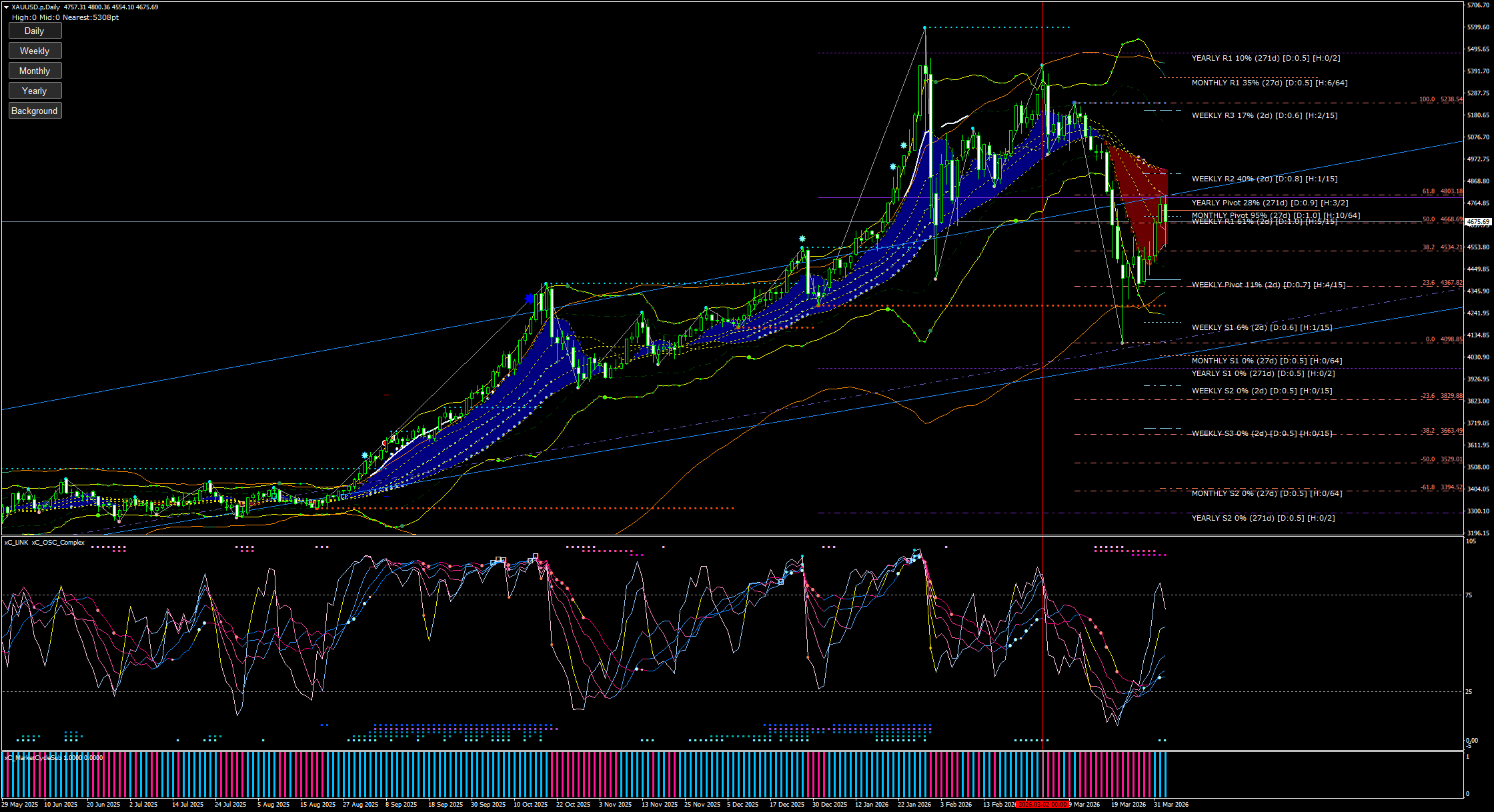
Task: Click the WEEKLY R3 17% level label
Action: 1264,115
